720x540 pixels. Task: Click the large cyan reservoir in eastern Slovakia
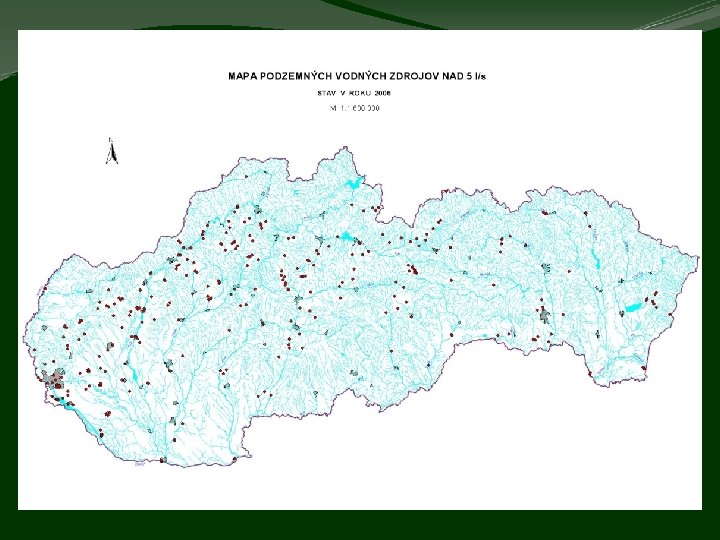tap(634, 308)
